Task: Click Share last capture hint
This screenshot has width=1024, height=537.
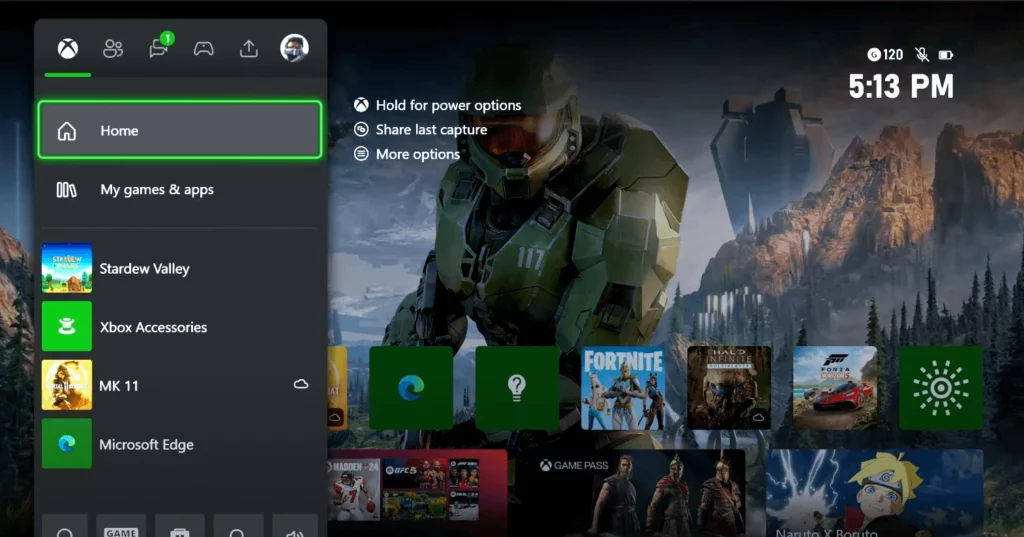Action: [x=431, y=130]
